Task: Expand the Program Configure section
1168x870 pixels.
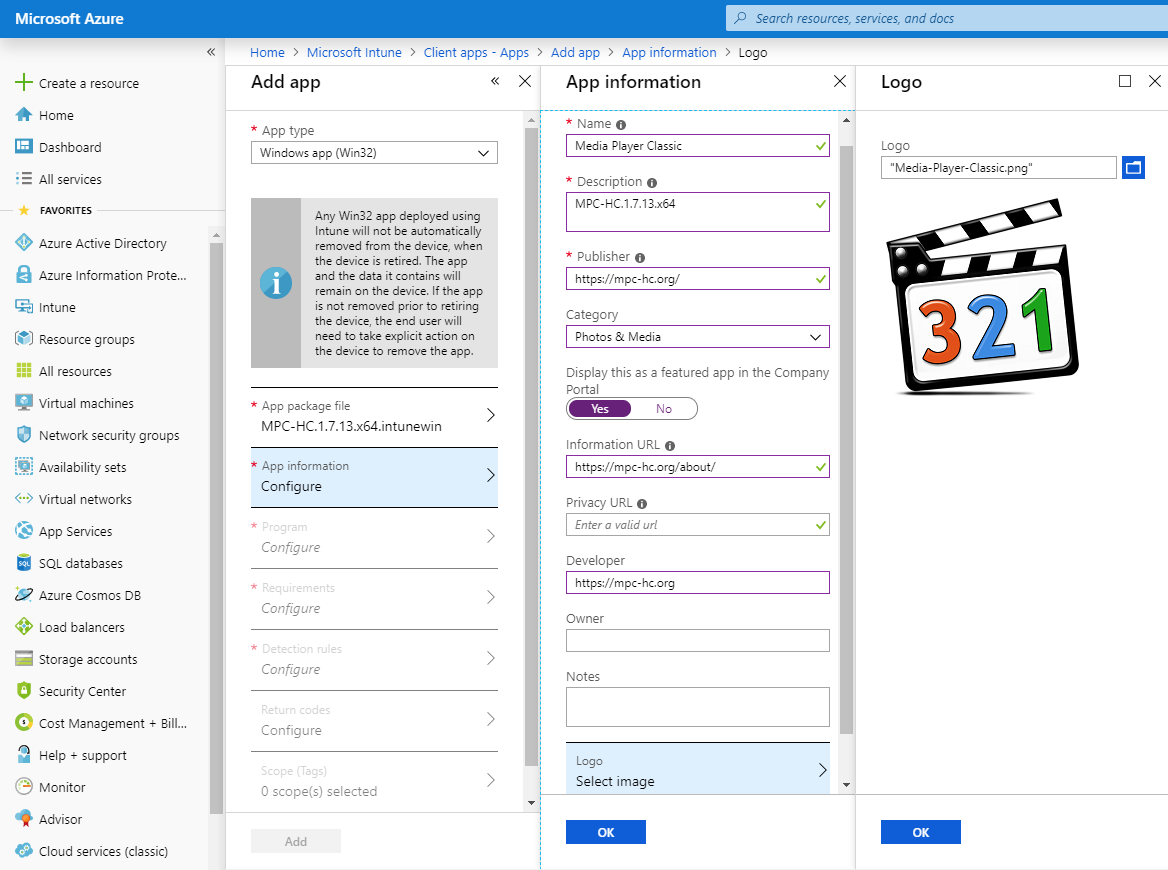Action: pos(374,538)
